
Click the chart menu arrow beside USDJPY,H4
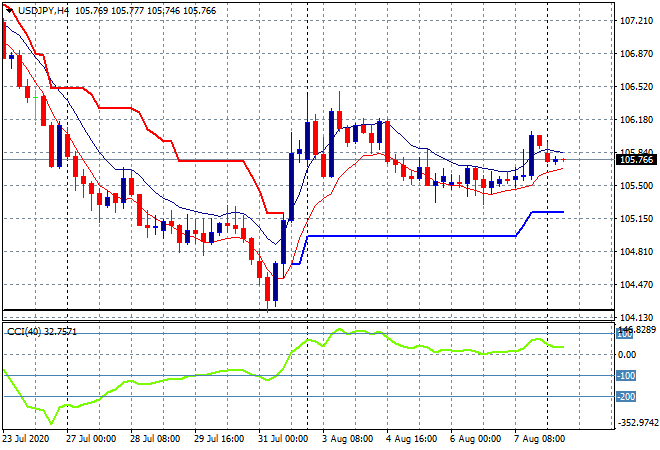point(10,11)
